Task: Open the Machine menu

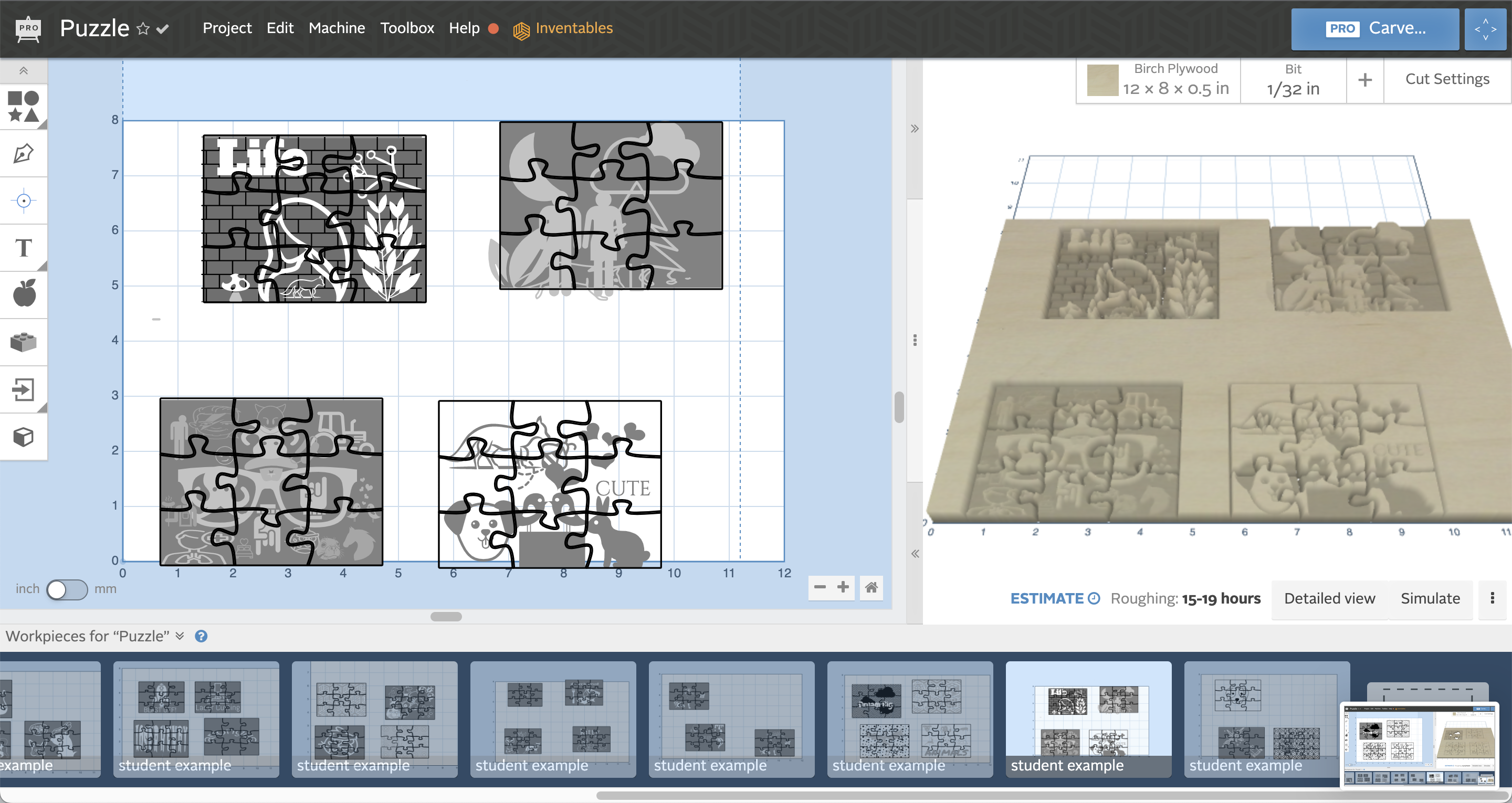Action: 337,28
